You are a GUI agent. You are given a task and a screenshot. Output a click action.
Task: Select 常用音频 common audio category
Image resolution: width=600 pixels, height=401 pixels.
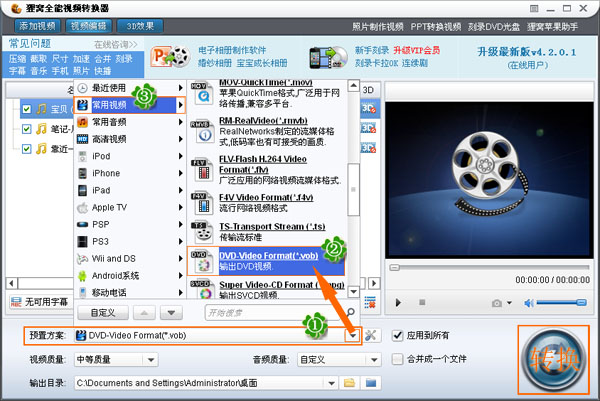[x=129, y=122]
